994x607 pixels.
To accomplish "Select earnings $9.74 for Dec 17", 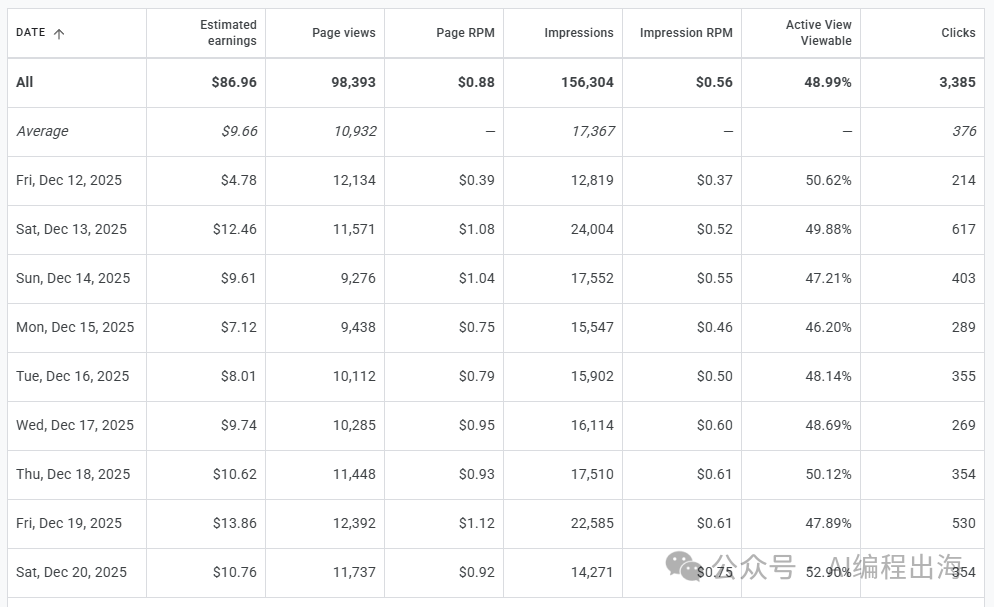I will tap(238, 425).
